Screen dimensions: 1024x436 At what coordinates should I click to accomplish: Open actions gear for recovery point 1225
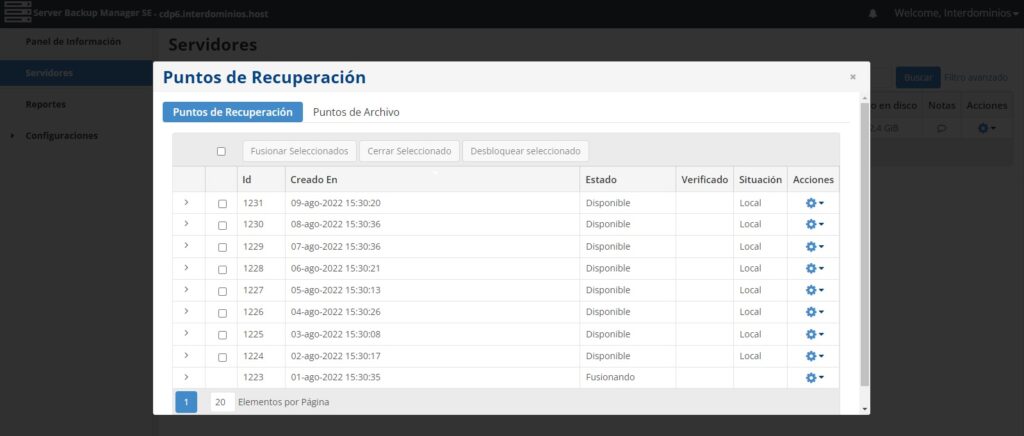pos(814,334)
